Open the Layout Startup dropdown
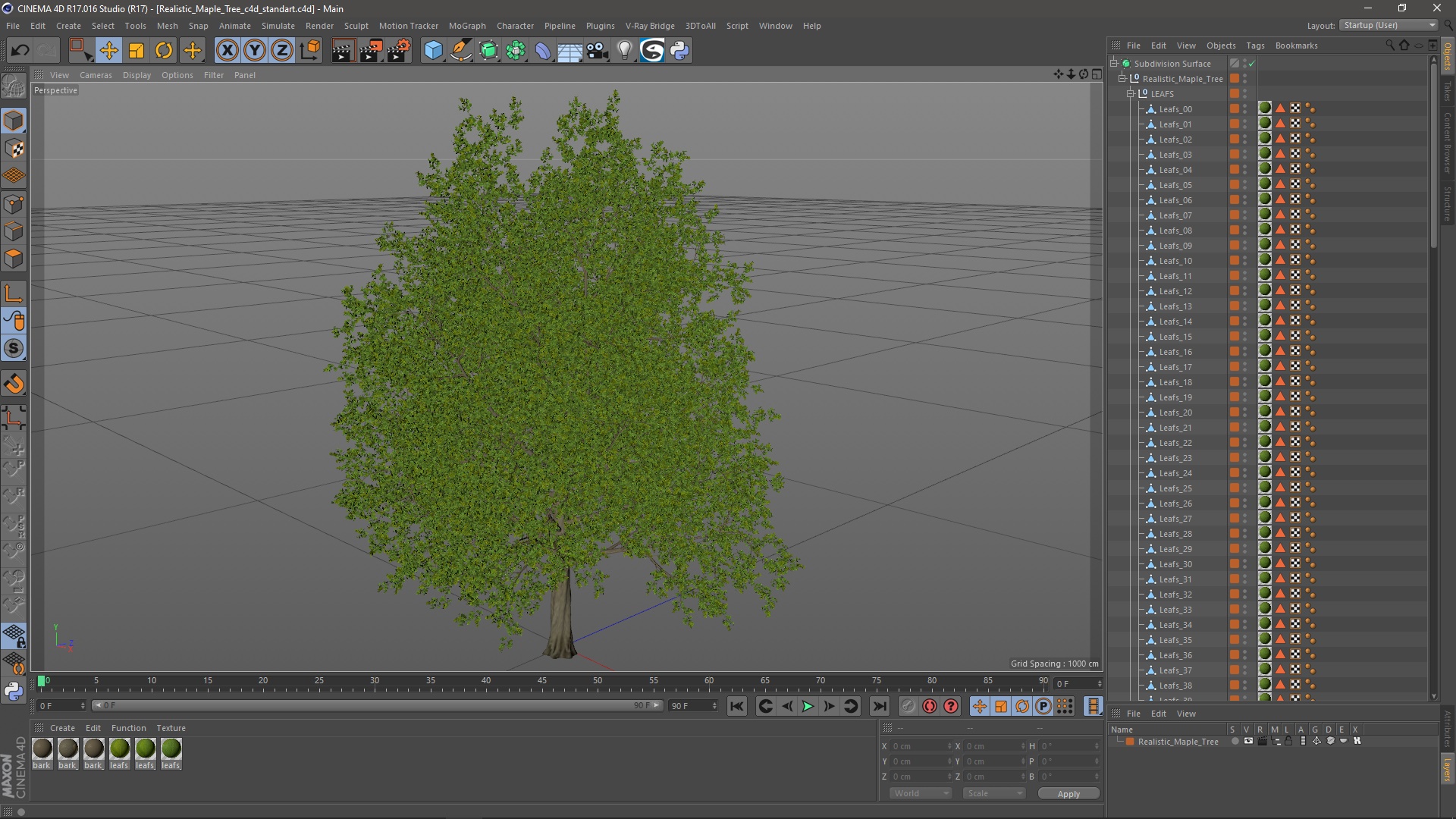The height and width of the screenshot is (819, 1456). (1389, 25)
